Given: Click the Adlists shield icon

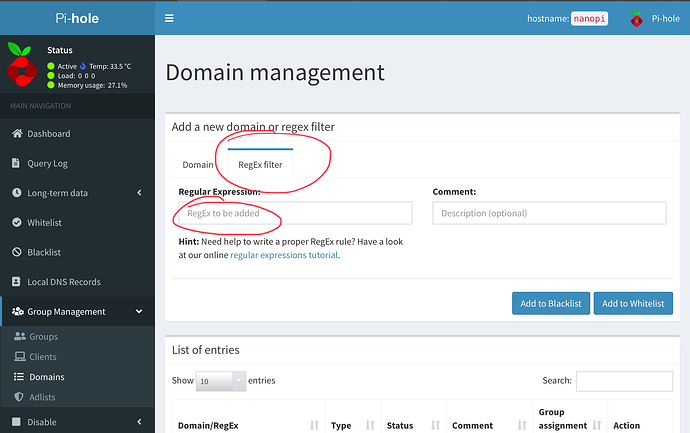Looking at the screenshot, I should [18, 397].
